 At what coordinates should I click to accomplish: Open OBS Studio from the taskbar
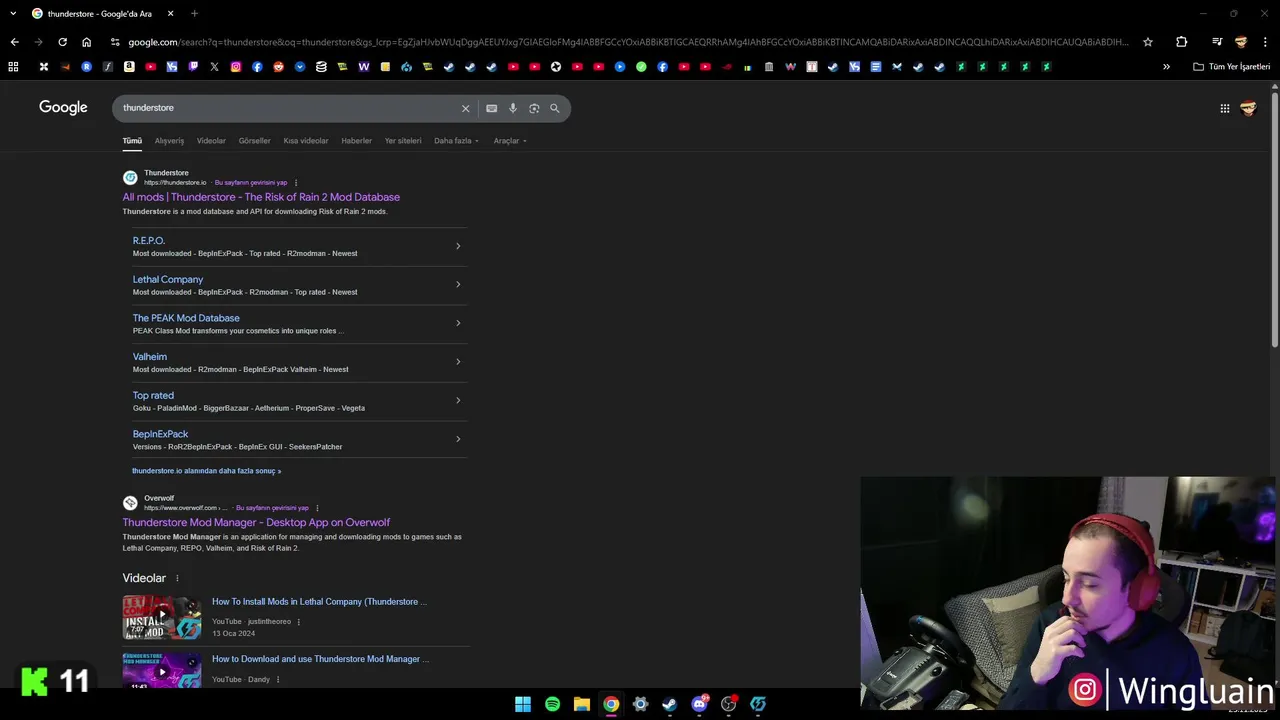click(728, 704)
